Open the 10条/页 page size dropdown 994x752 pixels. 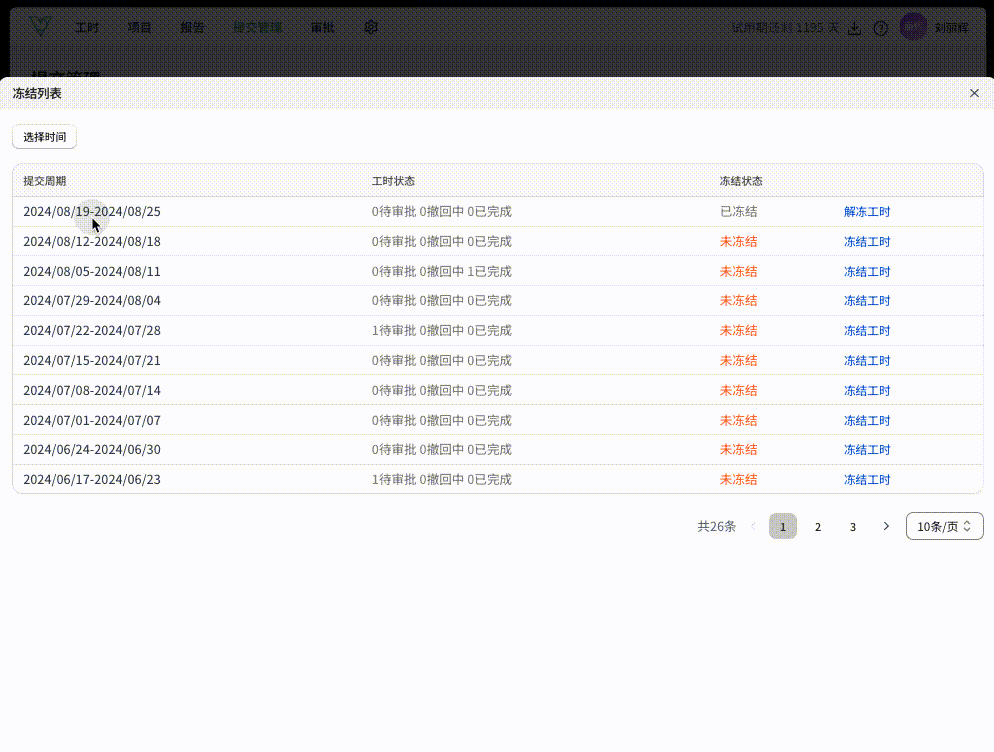click(944, 526)
